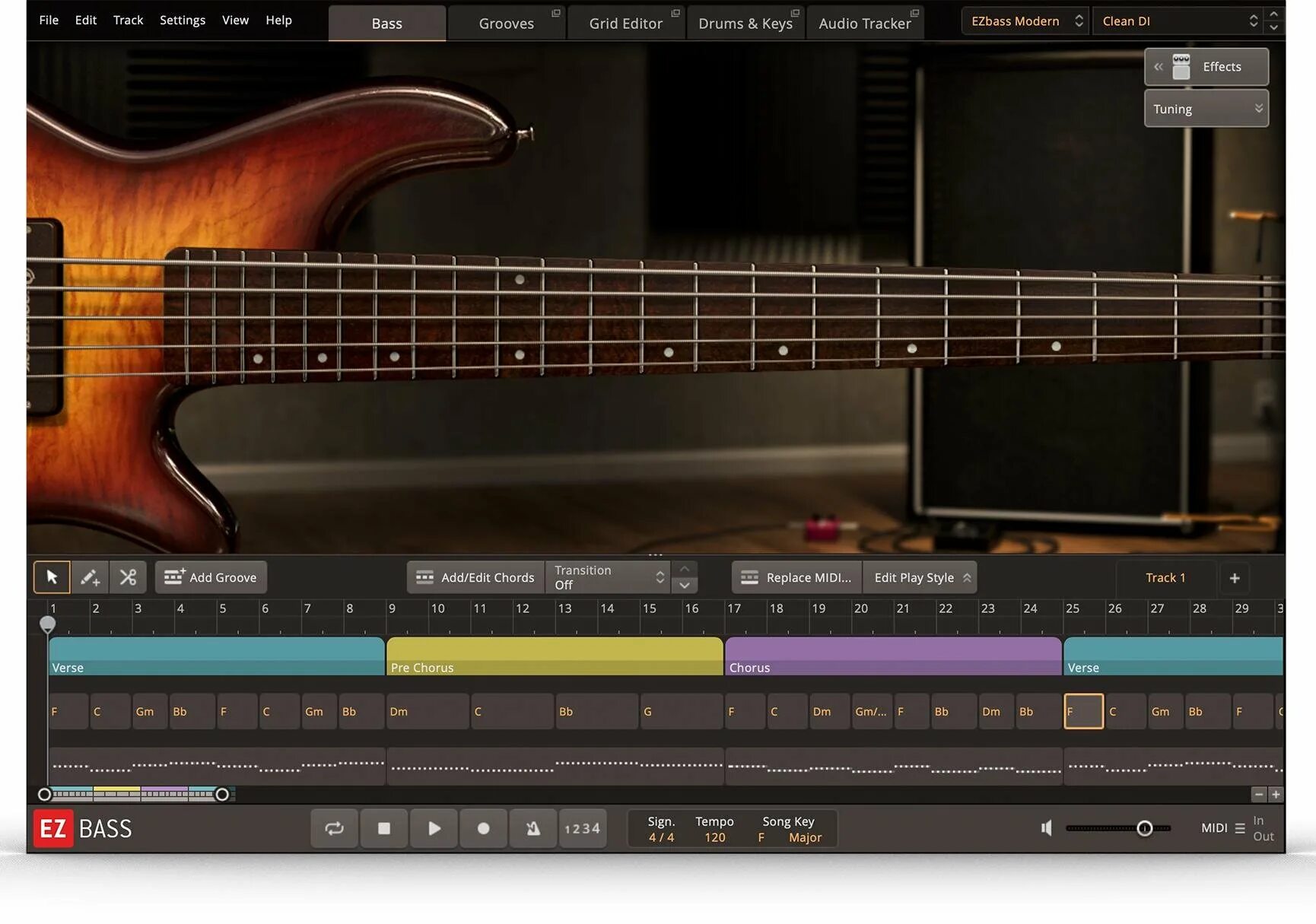Screen dimensions: 1316x924
Task: Collapse the Effects panel with double chevron
Action: 1158,67
